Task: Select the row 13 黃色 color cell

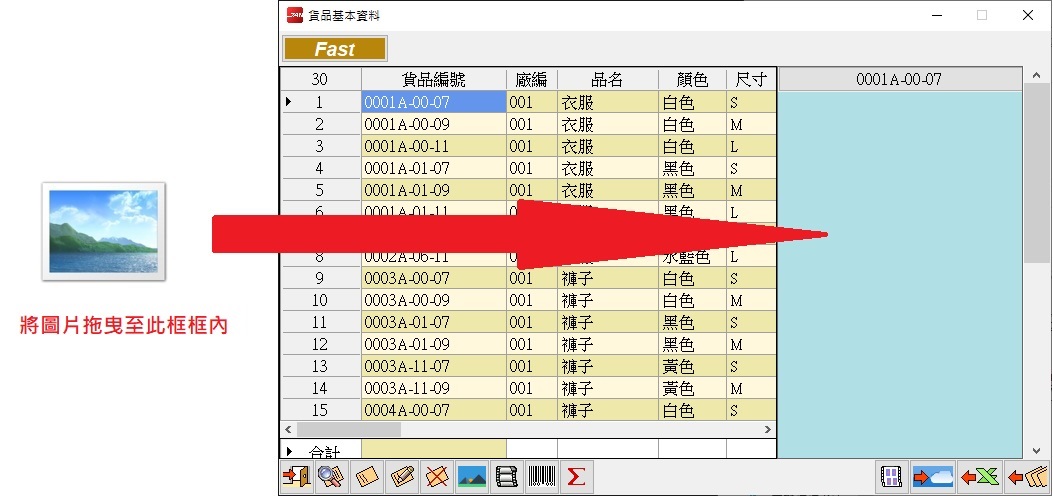Action: coord(692,366)
